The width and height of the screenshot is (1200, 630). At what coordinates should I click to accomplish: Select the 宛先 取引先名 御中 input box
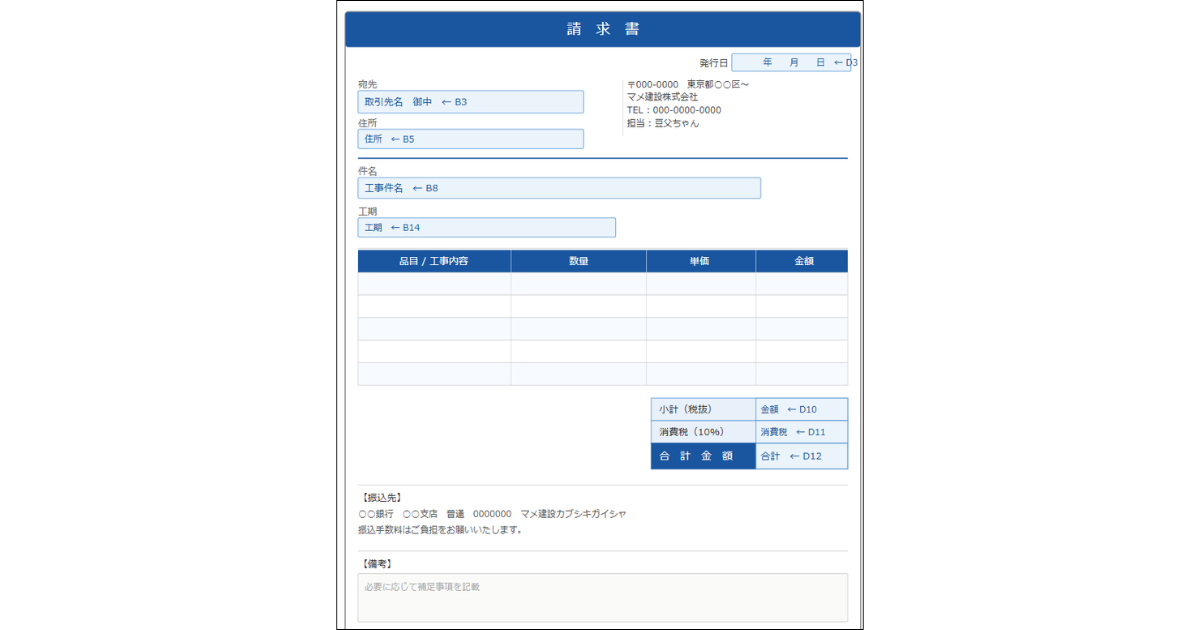point(470,101)
